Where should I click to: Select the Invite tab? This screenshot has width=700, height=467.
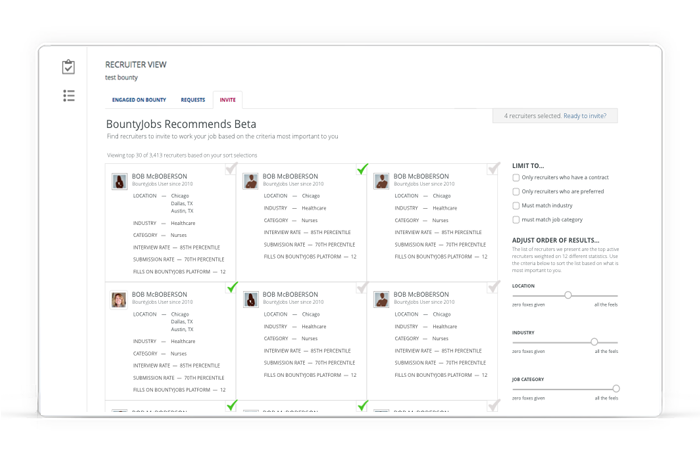pyautogui.click(x=228, y=100)
